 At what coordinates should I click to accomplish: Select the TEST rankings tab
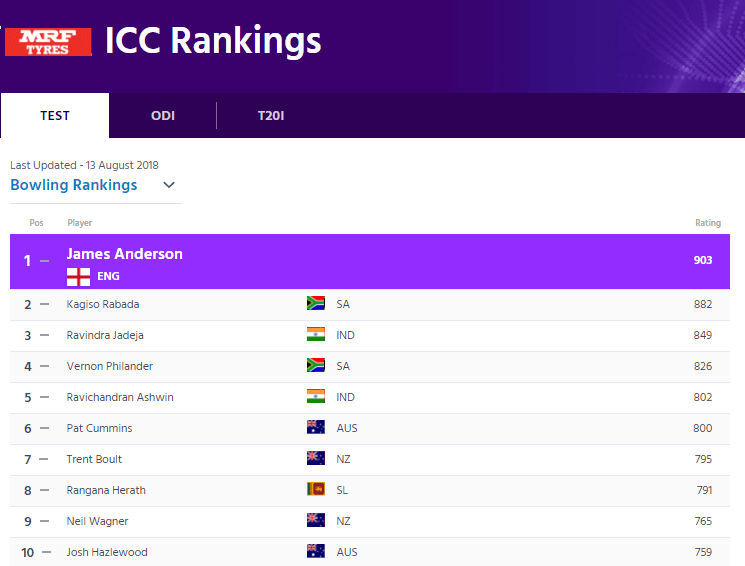click(x=55, y=116)
